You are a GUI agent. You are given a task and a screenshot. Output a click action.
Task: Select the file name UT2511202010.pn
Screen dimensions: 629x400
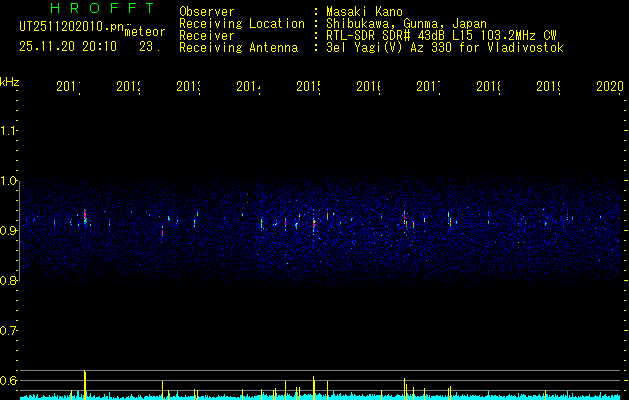pyautogui.click(x=72, y=27)
